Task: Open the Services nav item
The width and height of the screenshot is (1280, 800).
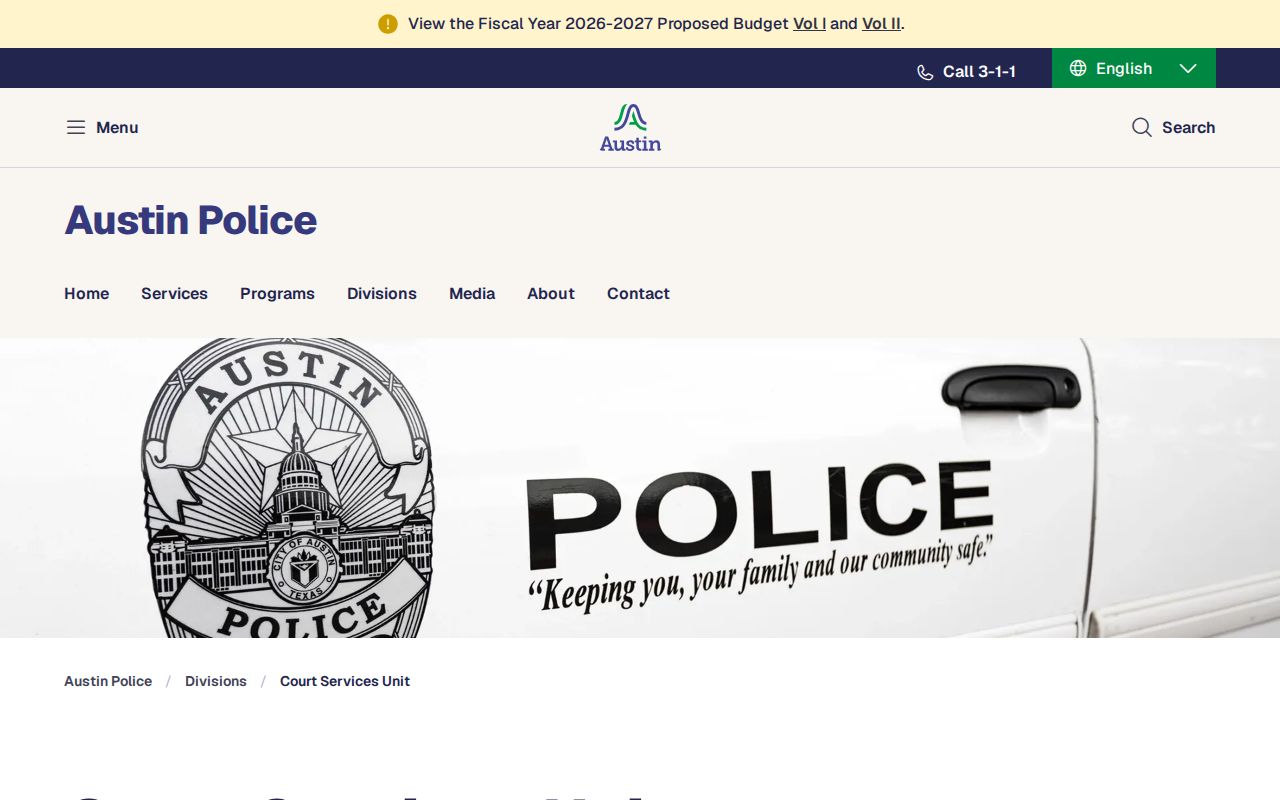Action: 174,293
